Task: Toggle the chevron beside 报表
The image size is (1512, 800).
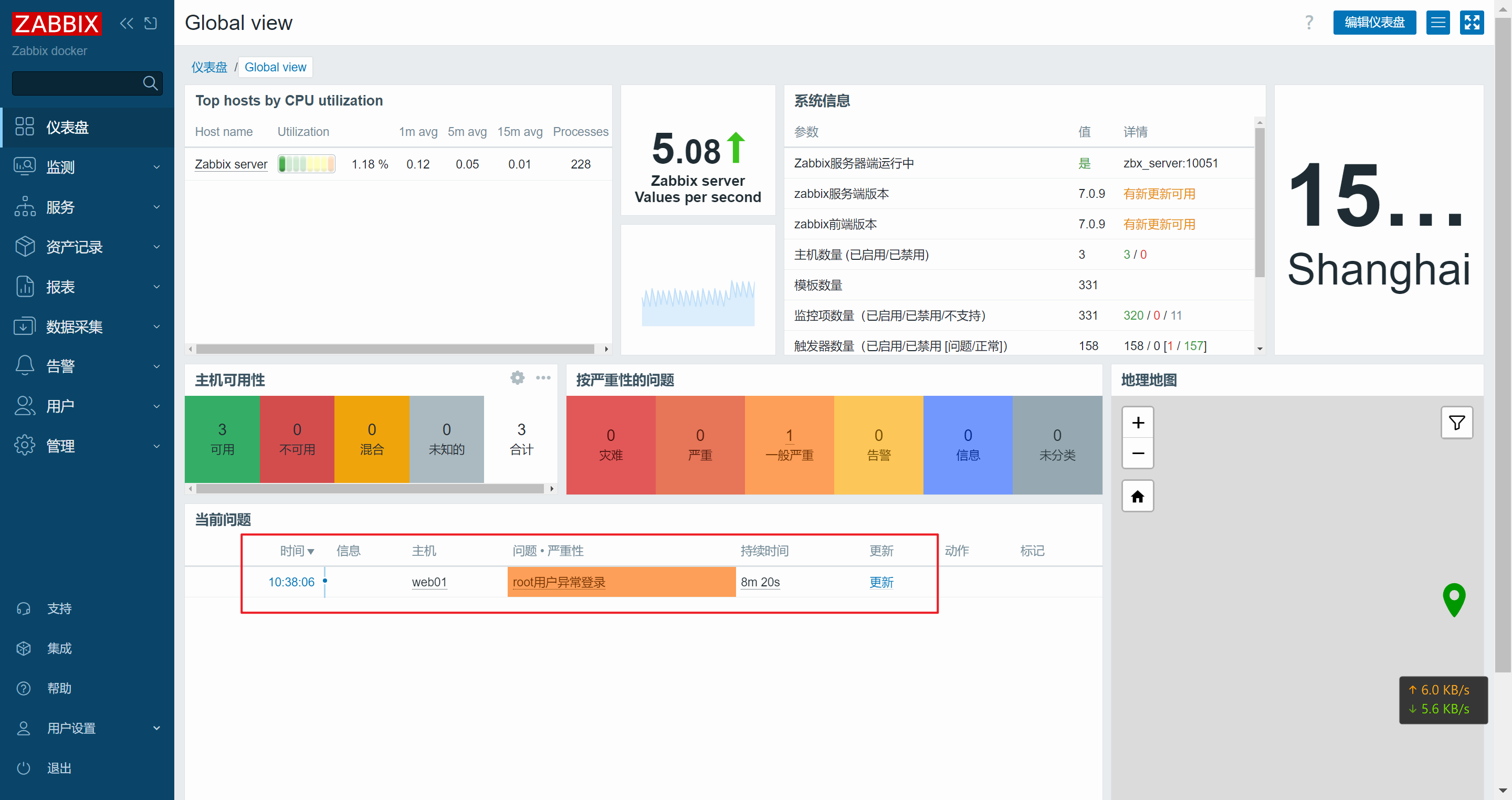Action: (x=156, y=287)
